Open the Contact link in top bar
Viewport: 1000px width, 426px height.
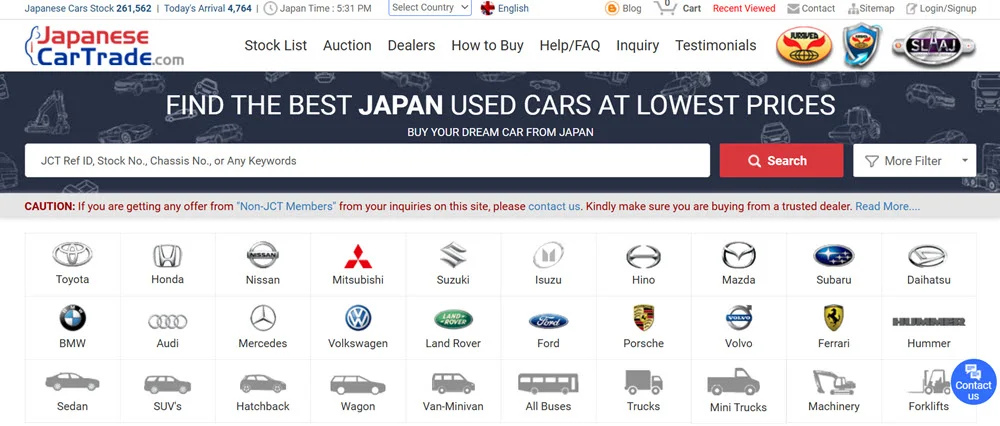(811, 8)
